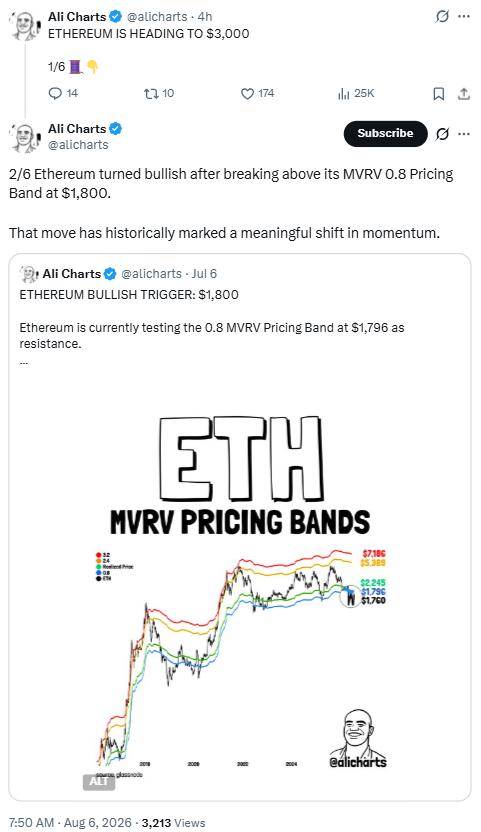Click Ali Charts avatar on second tweet

(24, 137)
